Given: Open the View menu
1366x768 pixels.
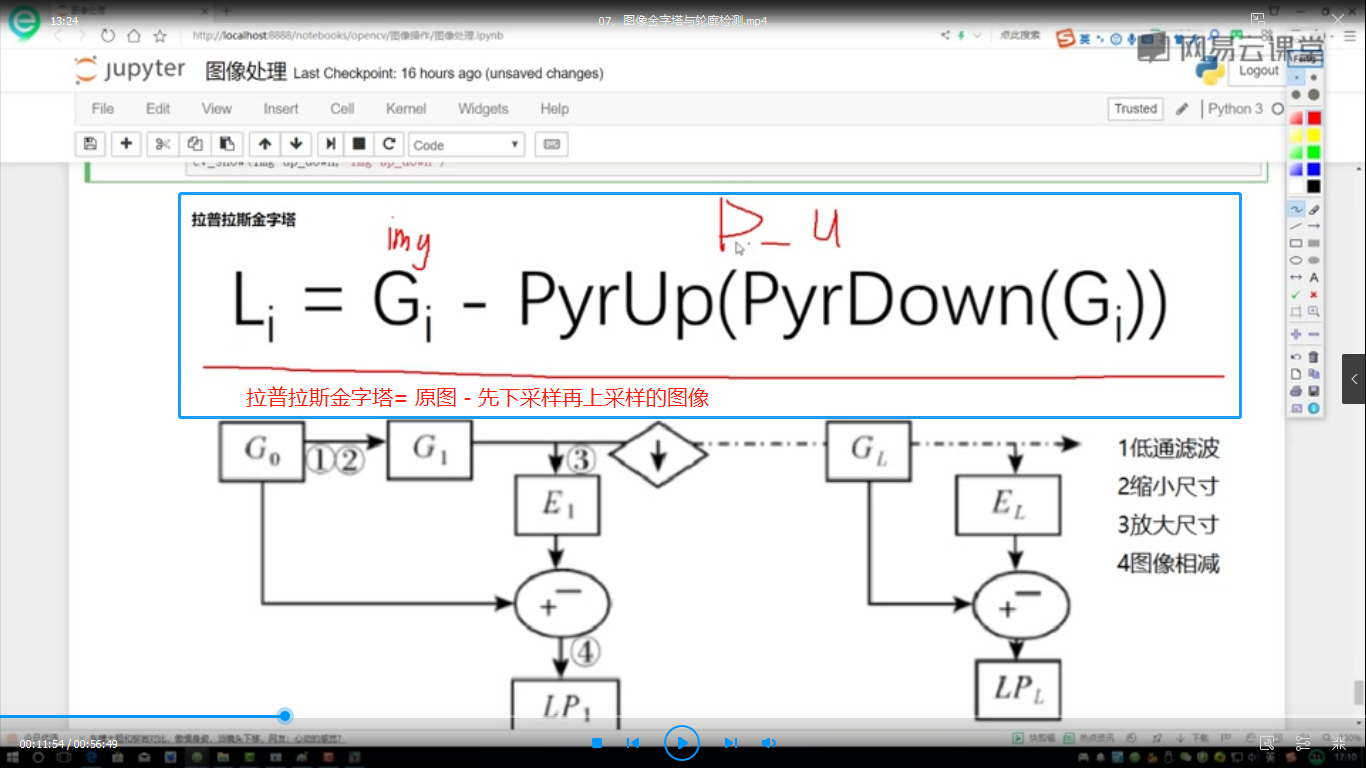Looking at the screenshot, I should [x=217, y=109].
